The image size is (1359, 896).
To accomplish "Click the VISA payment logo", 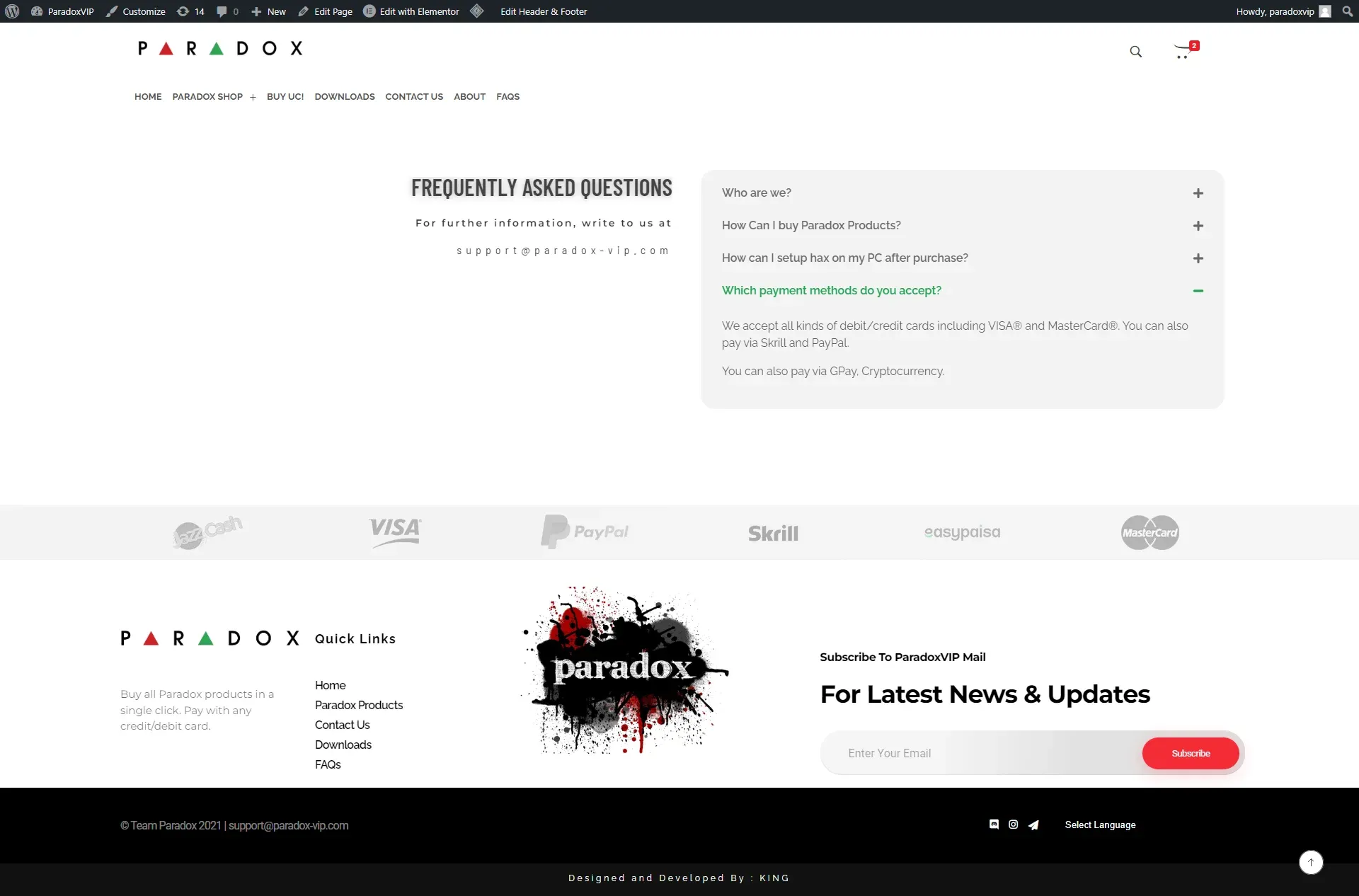I will [395, 532].
